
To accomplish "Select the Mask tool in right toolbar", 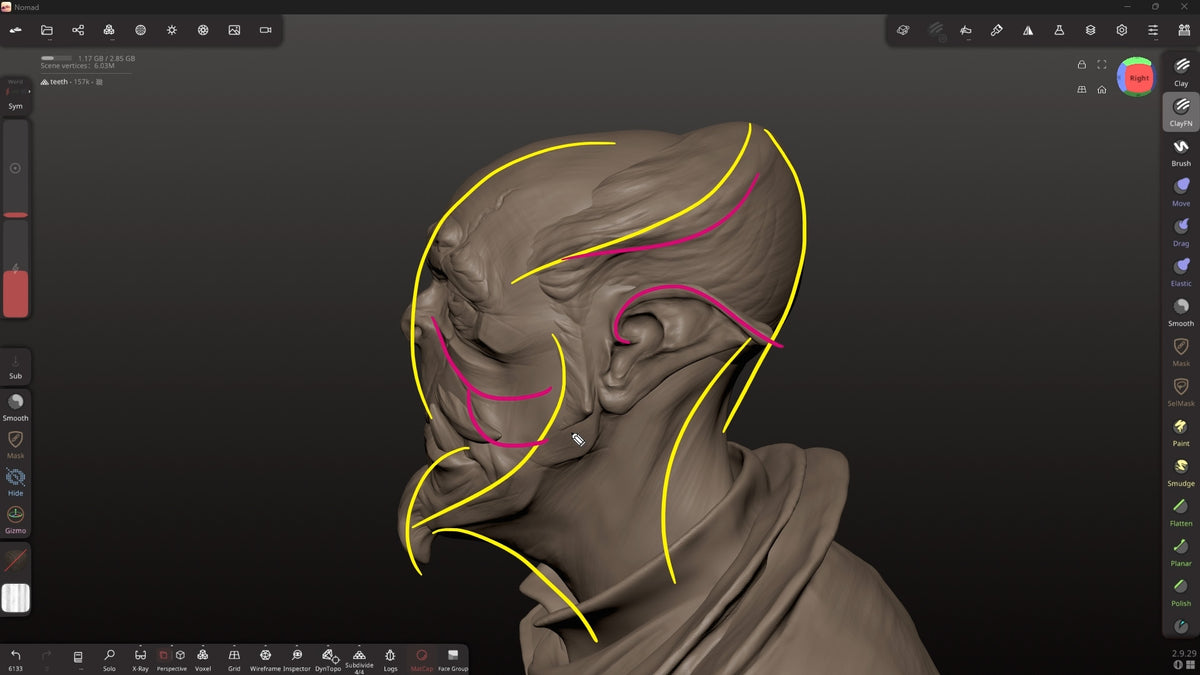I will pos(1181,351).
